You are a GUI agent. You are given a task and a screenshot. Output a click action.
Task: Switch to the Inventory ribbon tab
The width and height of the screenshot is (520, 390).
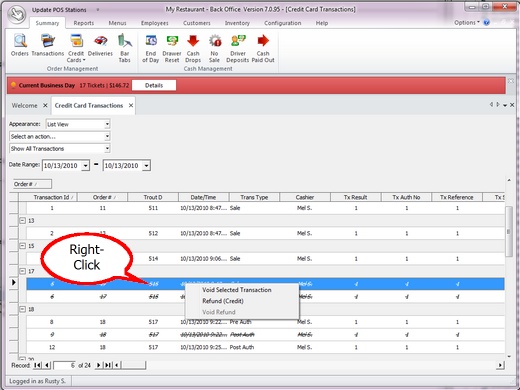coord(237,23)
